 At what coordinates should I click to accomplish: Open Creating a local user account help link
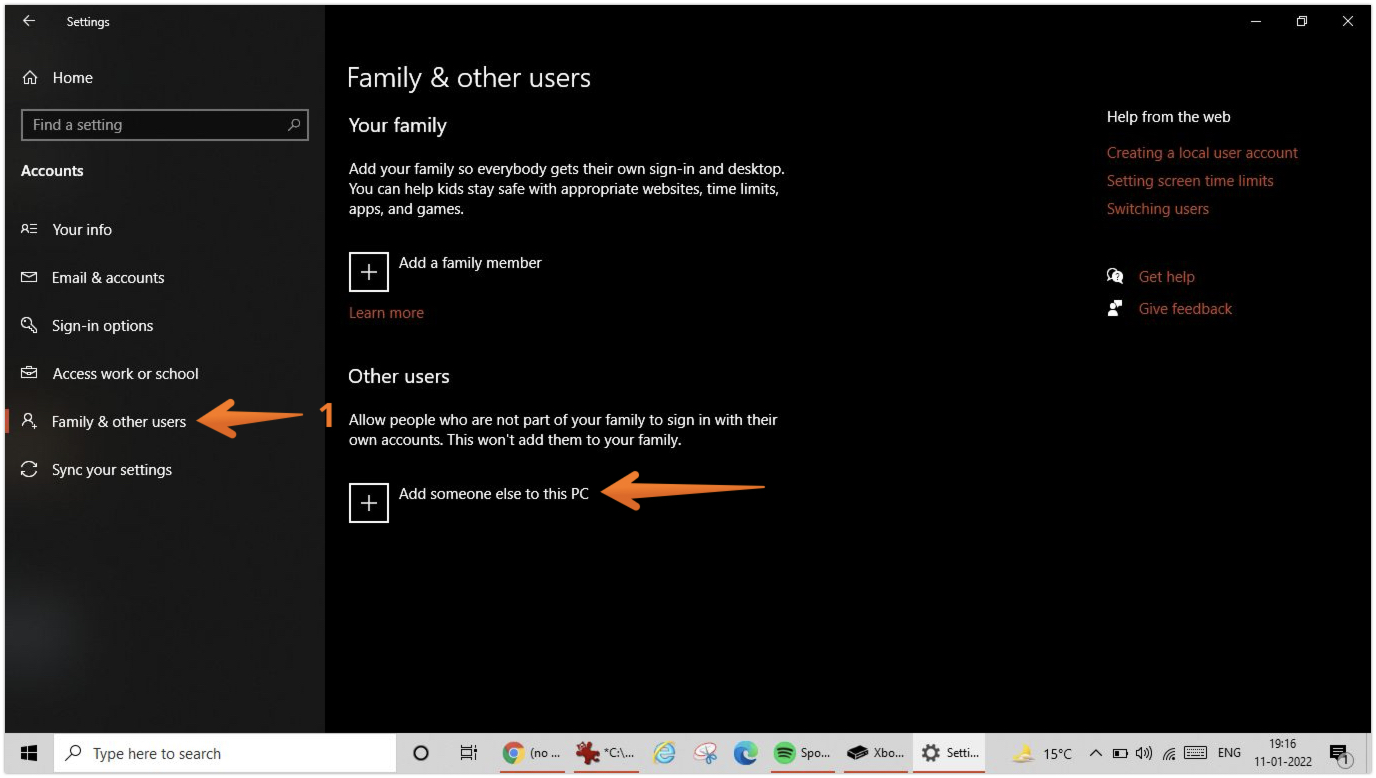(1202, 153)
